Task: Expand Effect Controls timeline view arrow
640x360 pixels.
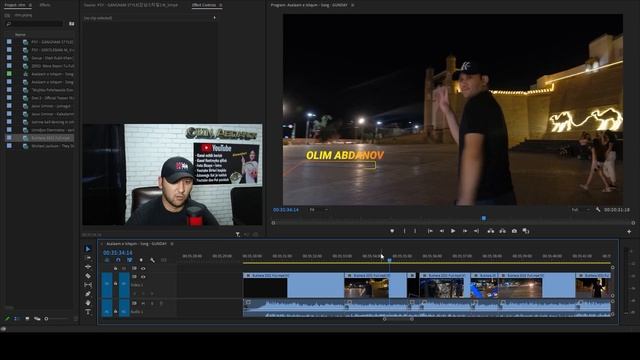Action: click(x=214, y=18)
